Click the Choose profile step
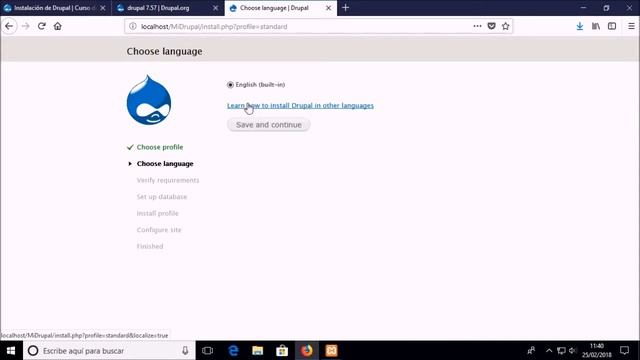 [x=160, y=147]
